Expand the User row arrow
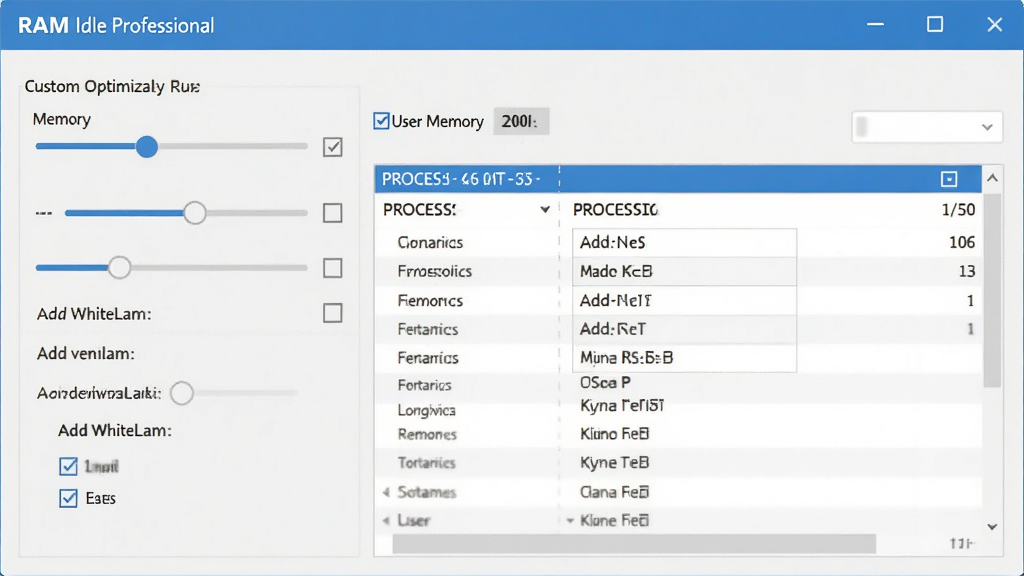The image size is (1024, 576). point(386,520)
